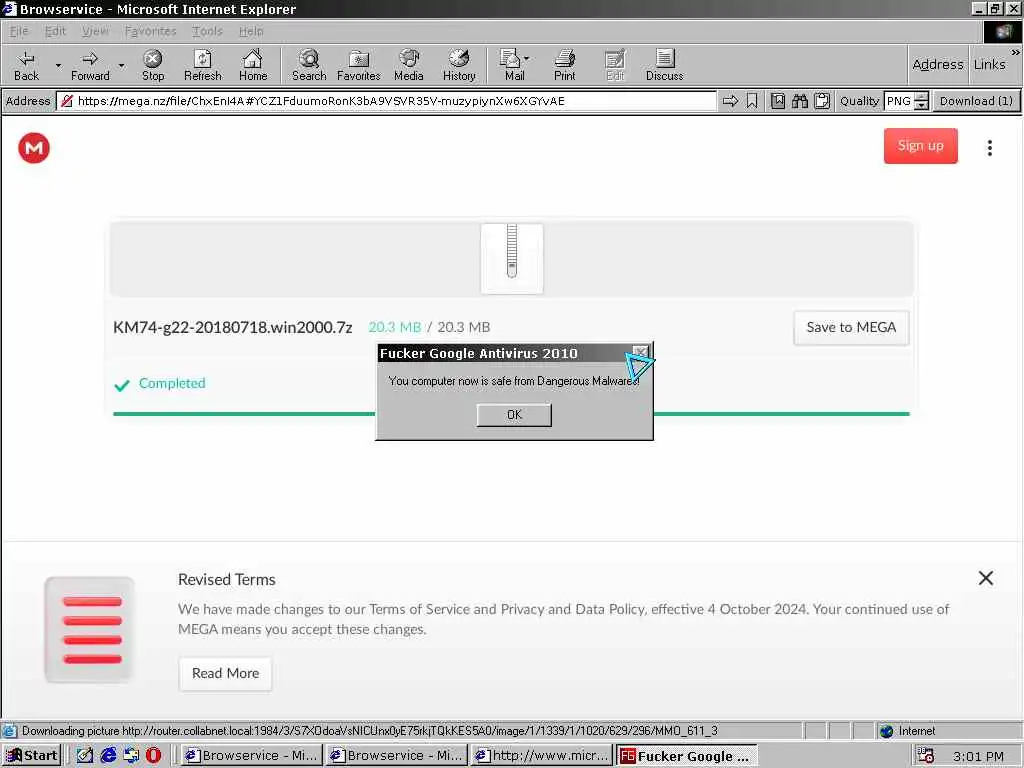Click the KM74-g22-20180718.win2000.7z file name

click(232, 327)
